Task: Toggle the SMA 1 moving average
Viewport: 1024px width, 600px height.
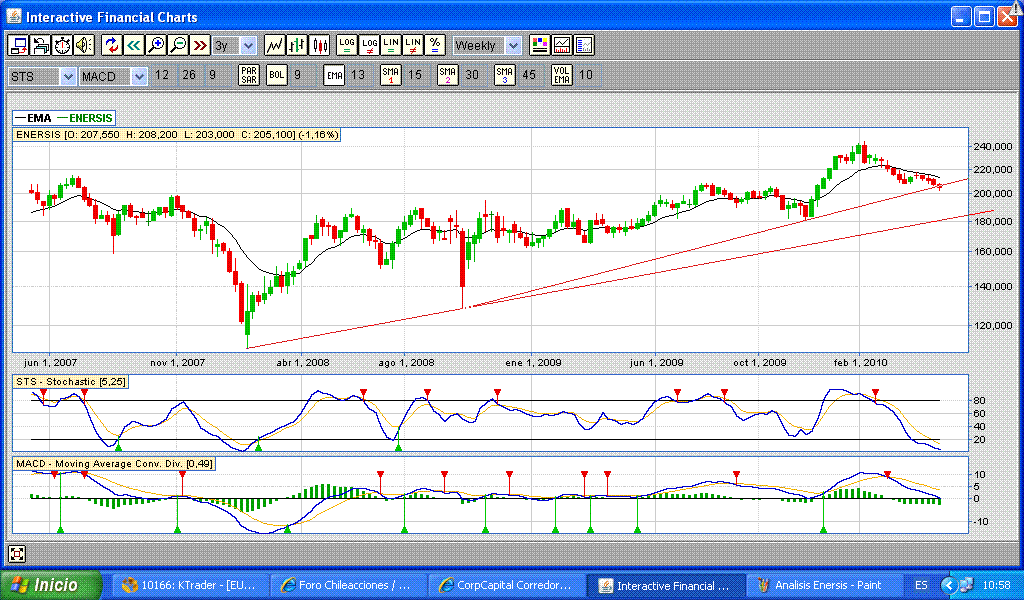Action: pyautogui.click(x=391, y=75)
